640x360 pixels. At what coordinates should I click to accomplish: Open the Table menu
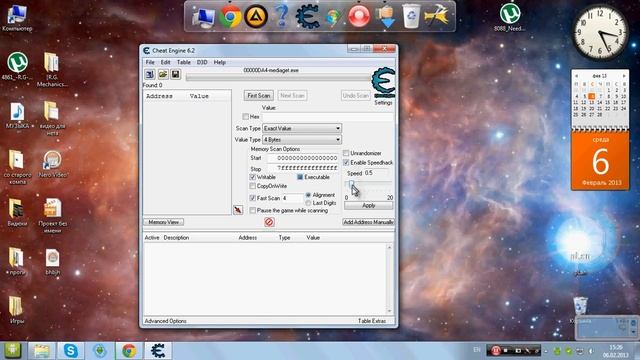[x=184, y=62]
